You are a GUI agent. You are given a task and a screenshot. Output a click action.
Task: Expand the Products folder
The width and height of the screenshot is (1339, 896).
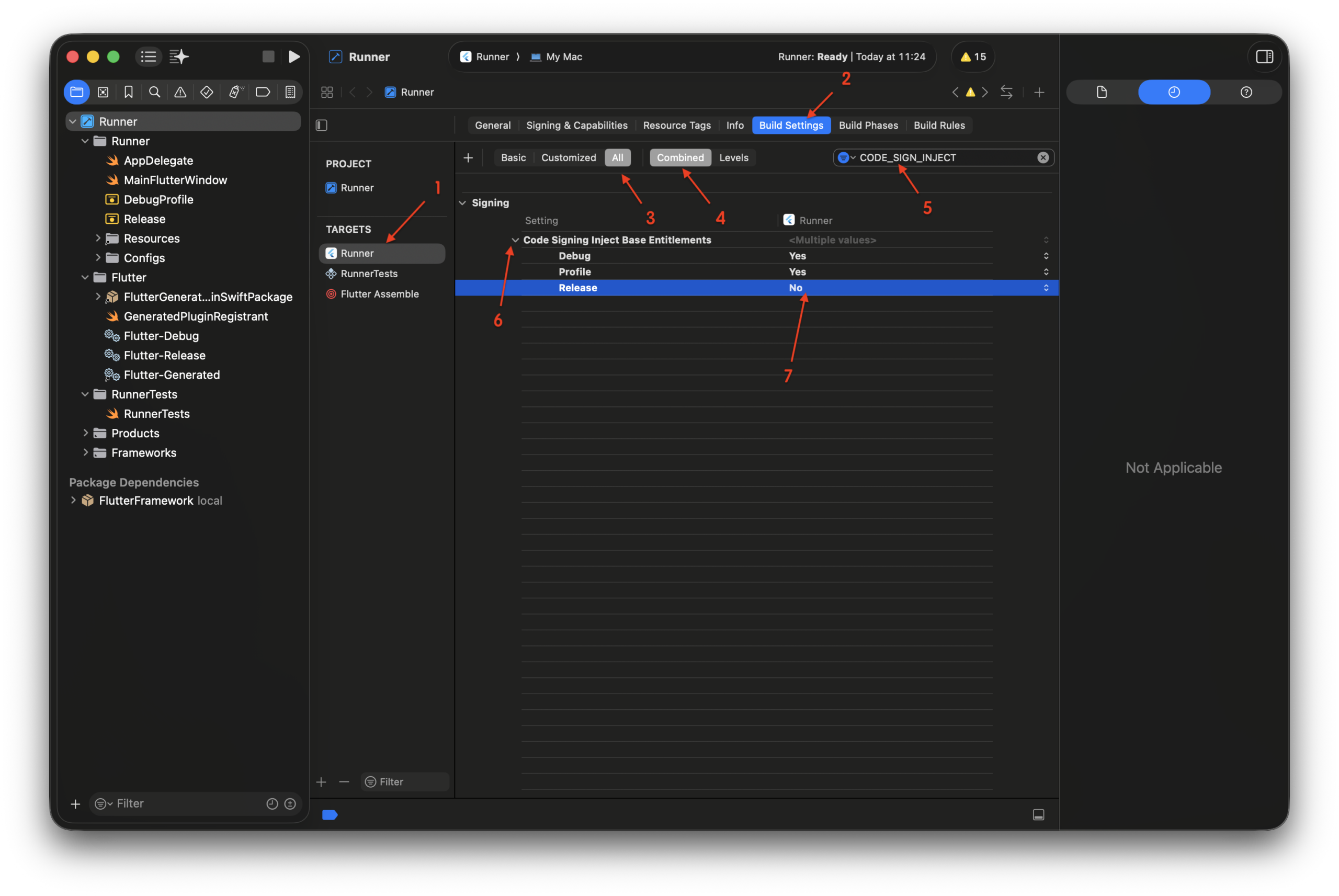[86, 433]
